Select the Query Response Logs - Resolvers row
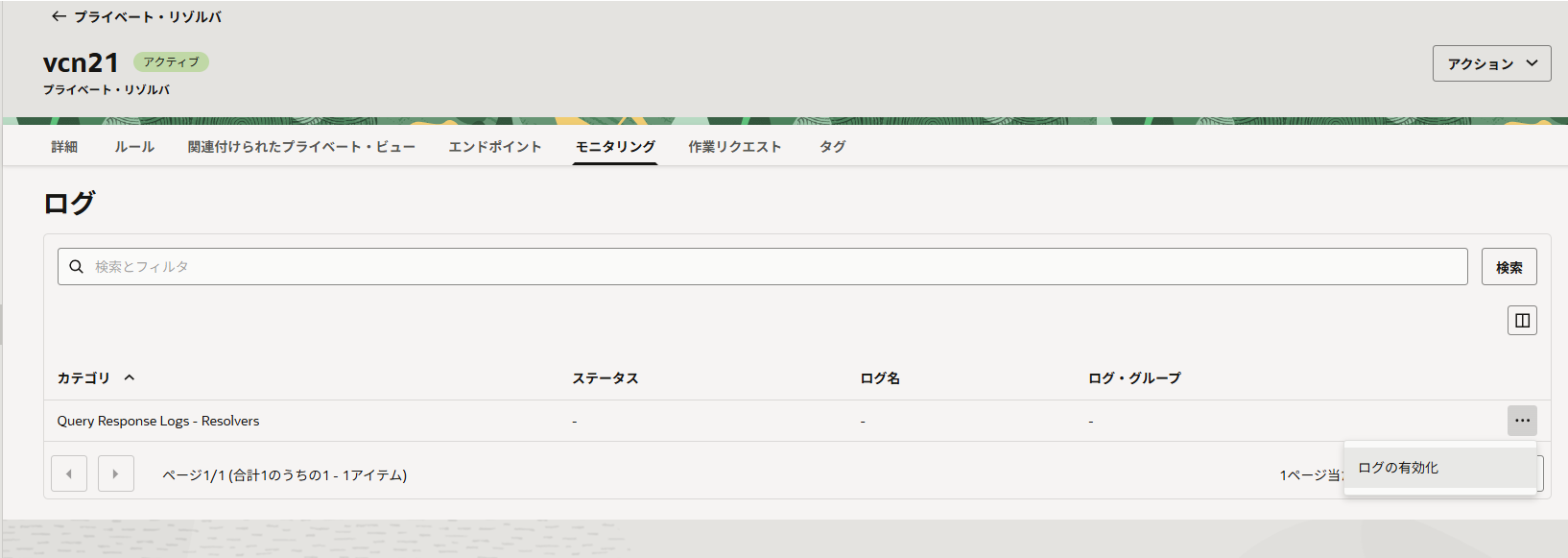The width and height of the screenshot is (1568, 558). click(796, 421)
